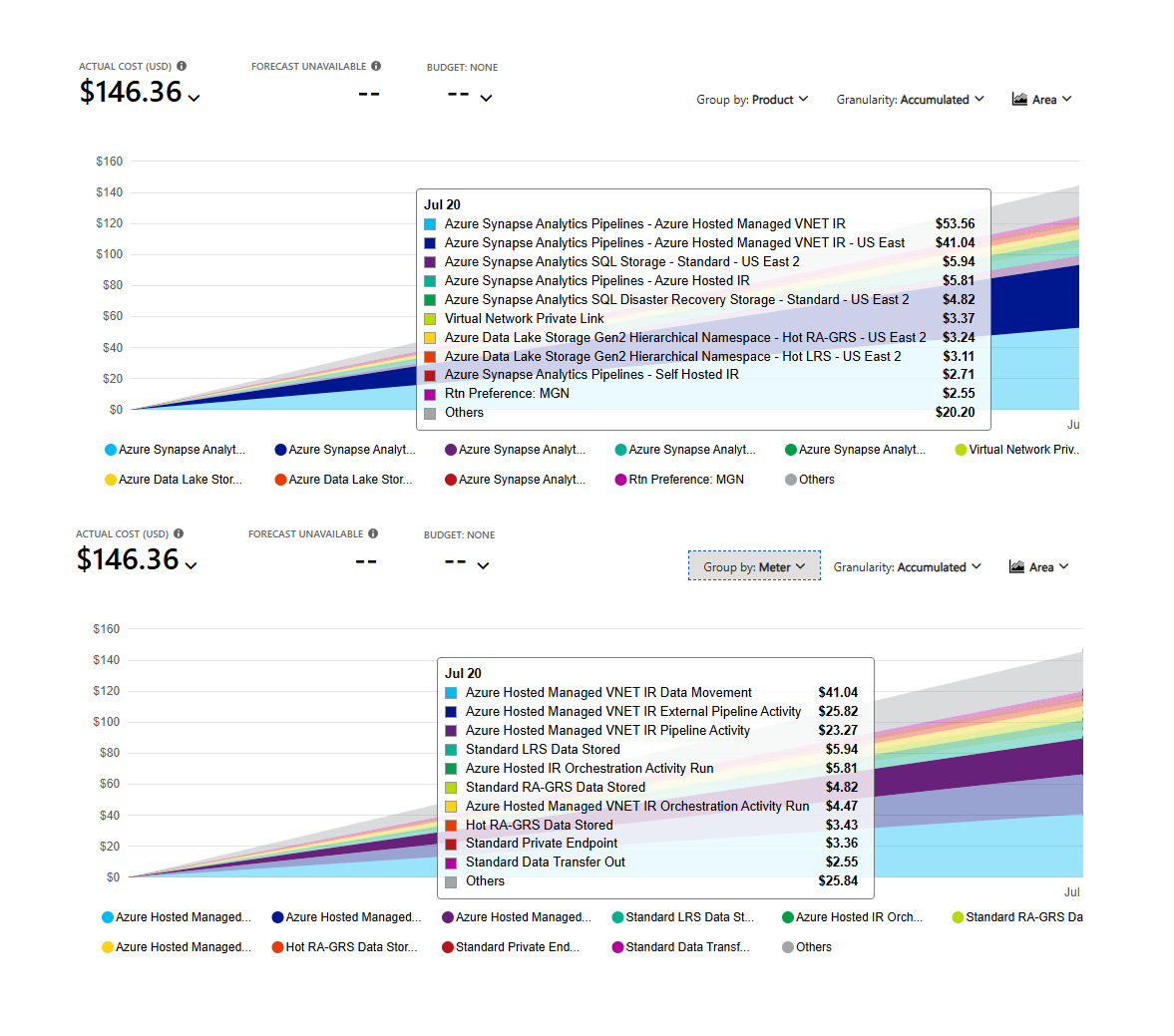Expand the top $146.36 cost chevron

coord(194,98)
